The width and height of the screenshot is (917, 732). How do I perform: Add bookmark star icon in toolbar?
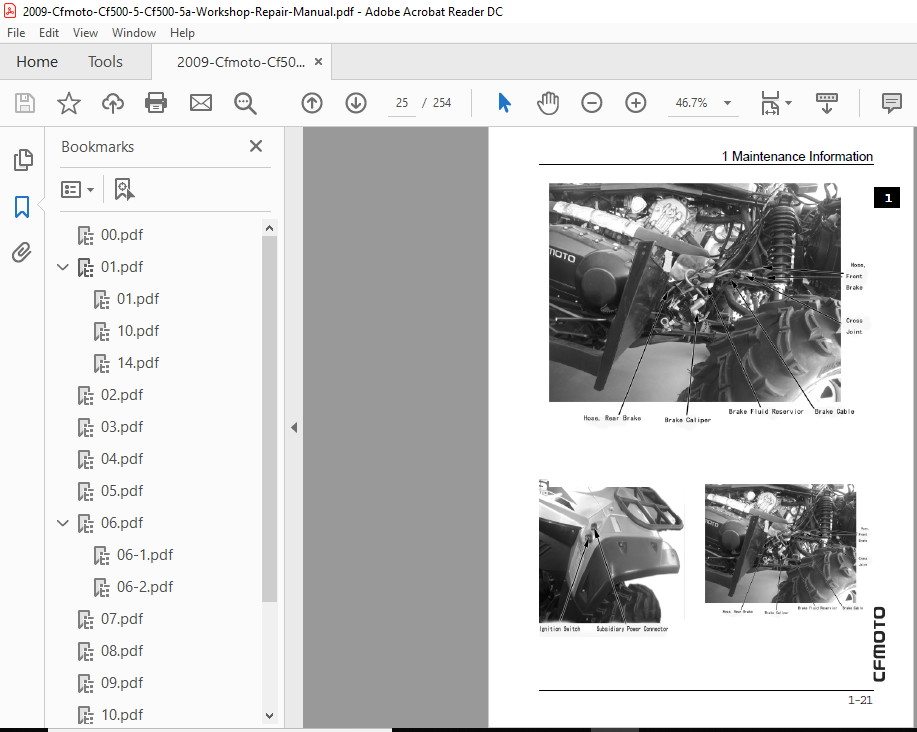pyautogui.click(x=68, y=103)
